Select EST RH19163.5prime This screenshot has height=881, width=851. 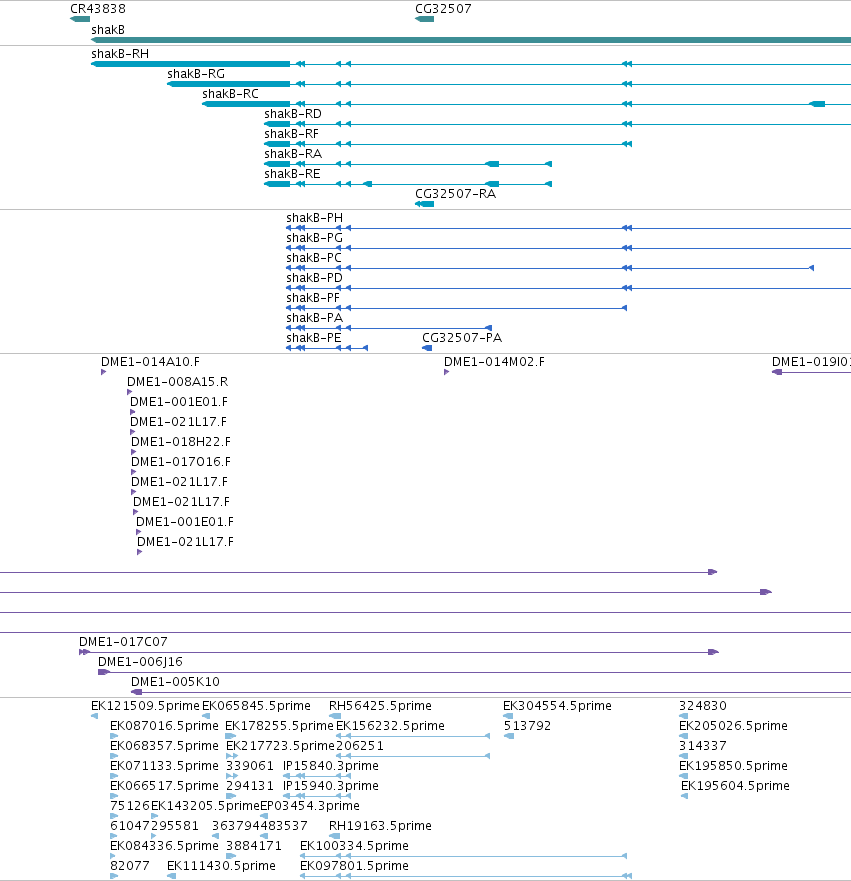(x=335, y=836)
